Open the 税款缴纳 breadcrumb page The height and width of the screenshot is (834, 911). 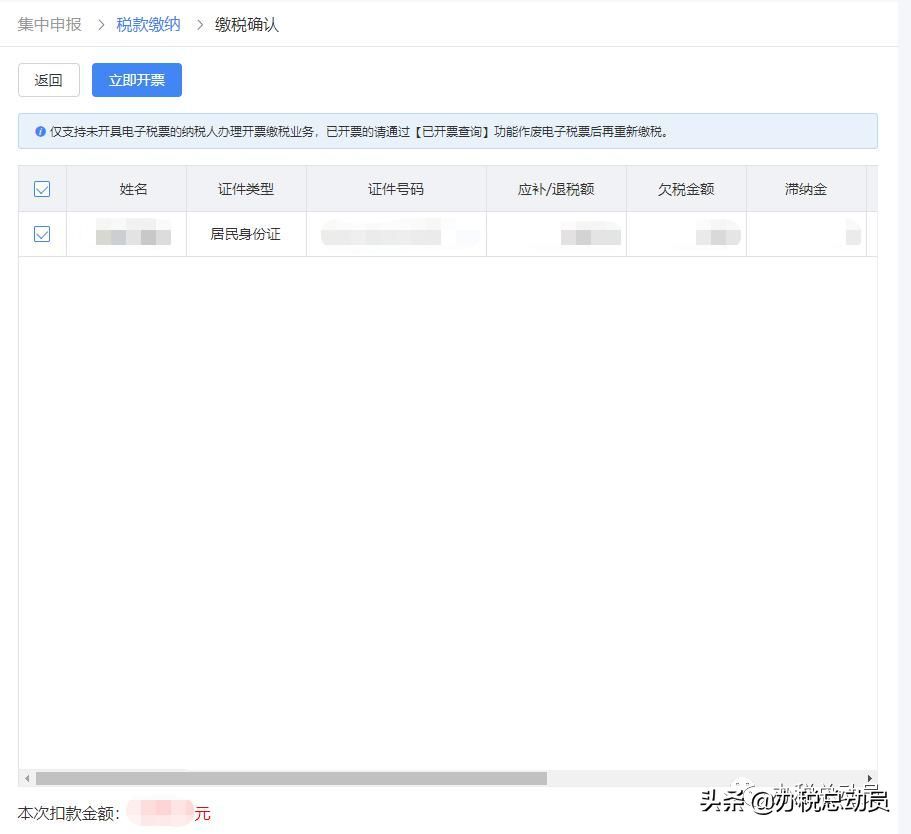coord(147,24)
